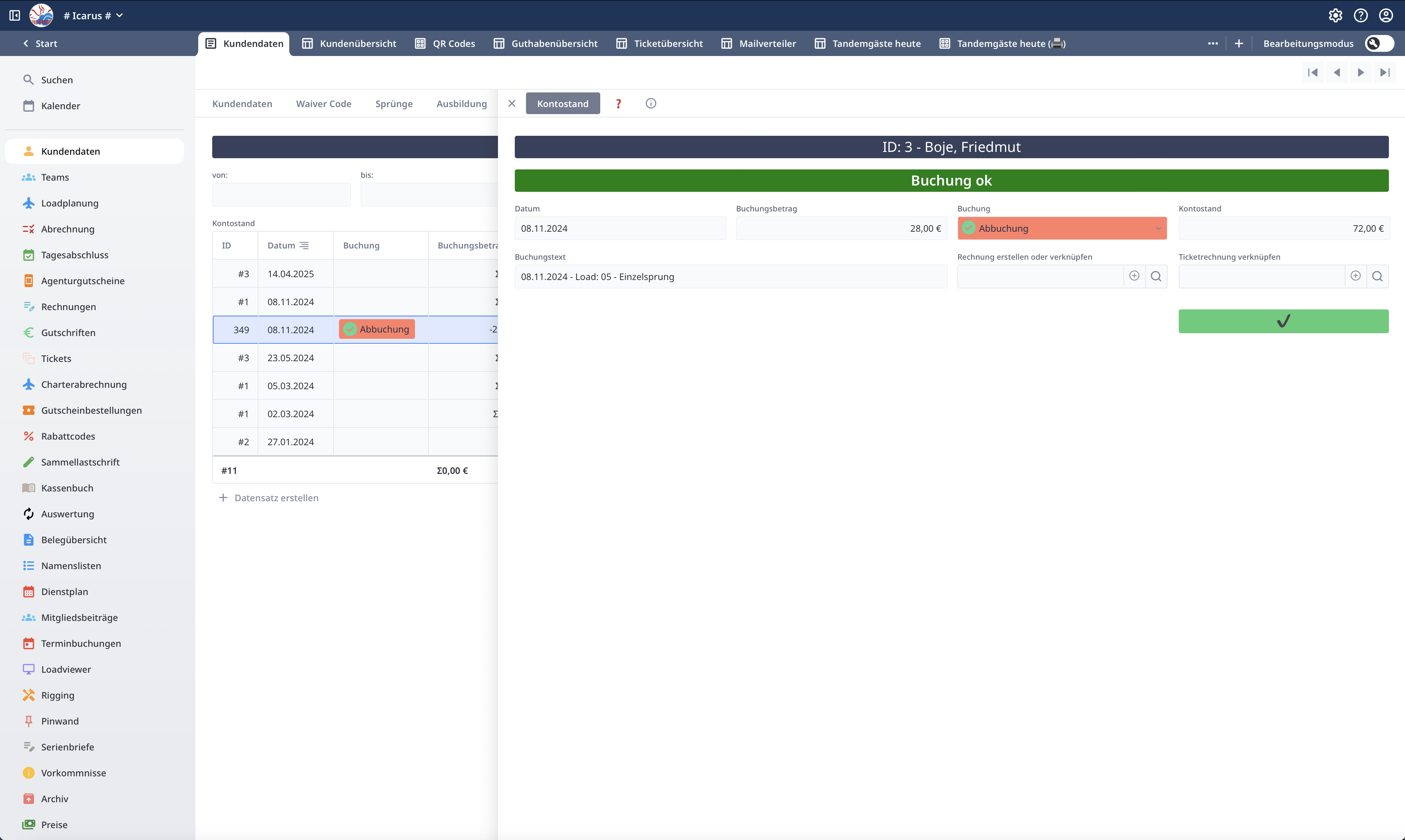
Task: Open the more tabs ellipsis menu
Action: 1212,44
